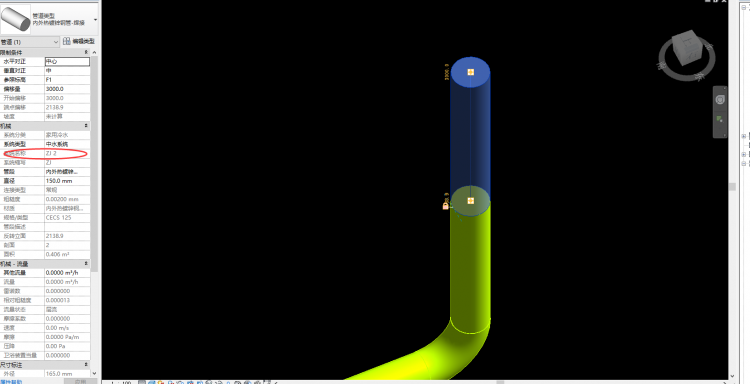Screen dimensions: 750x384
Task: Select the 外径 value 165.0 mm
Action: point(67,374)
